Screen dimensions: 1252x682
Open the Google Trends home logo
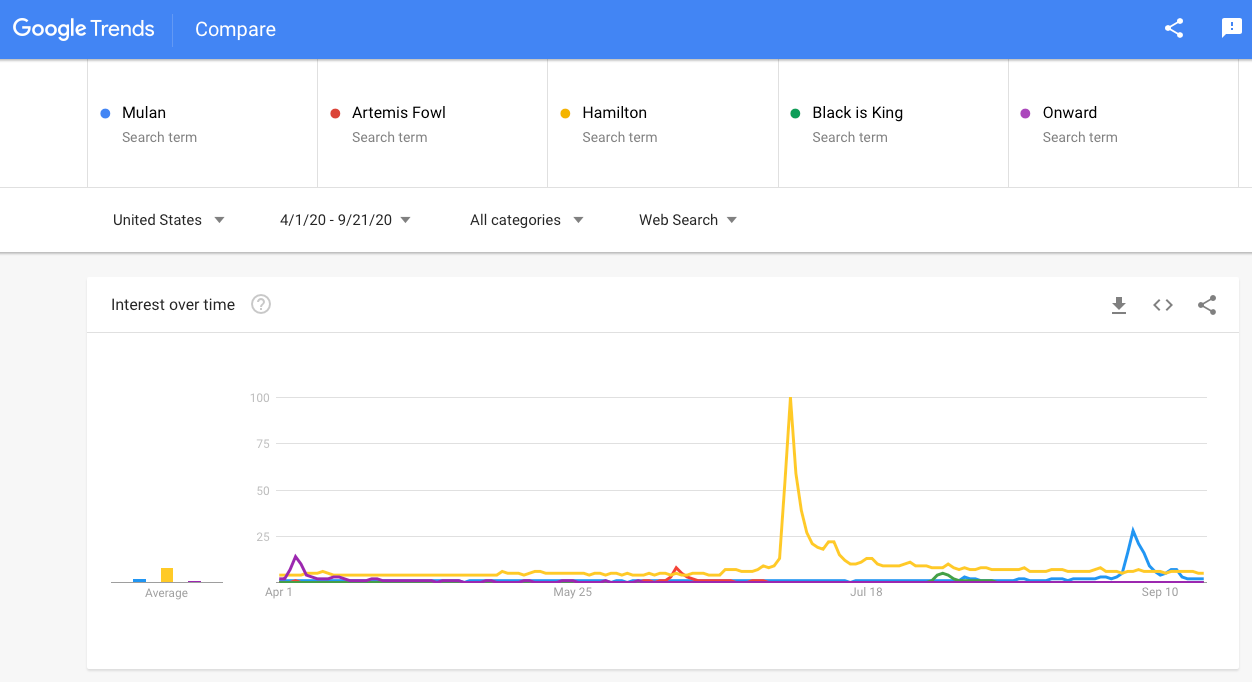(x=84, y=29)
